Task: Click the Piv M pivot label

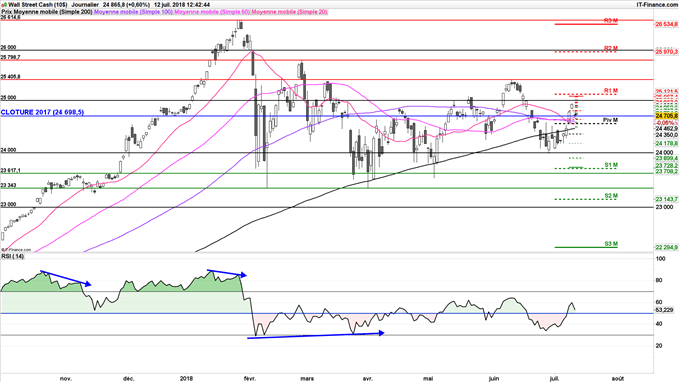Action: tap(610, 120)
